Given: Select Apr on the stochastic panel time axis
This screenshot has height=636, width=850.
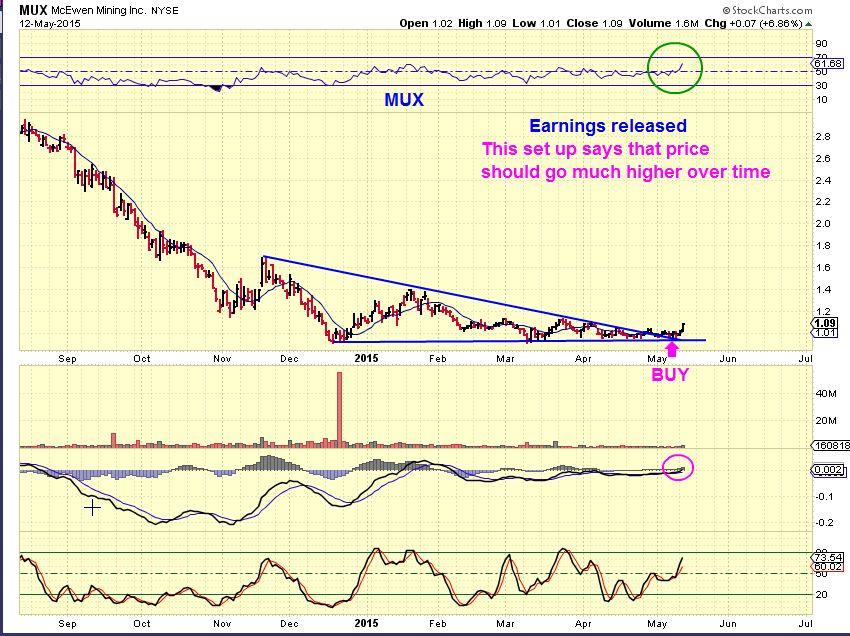Looking at the screenshot, I should point(583,624).
